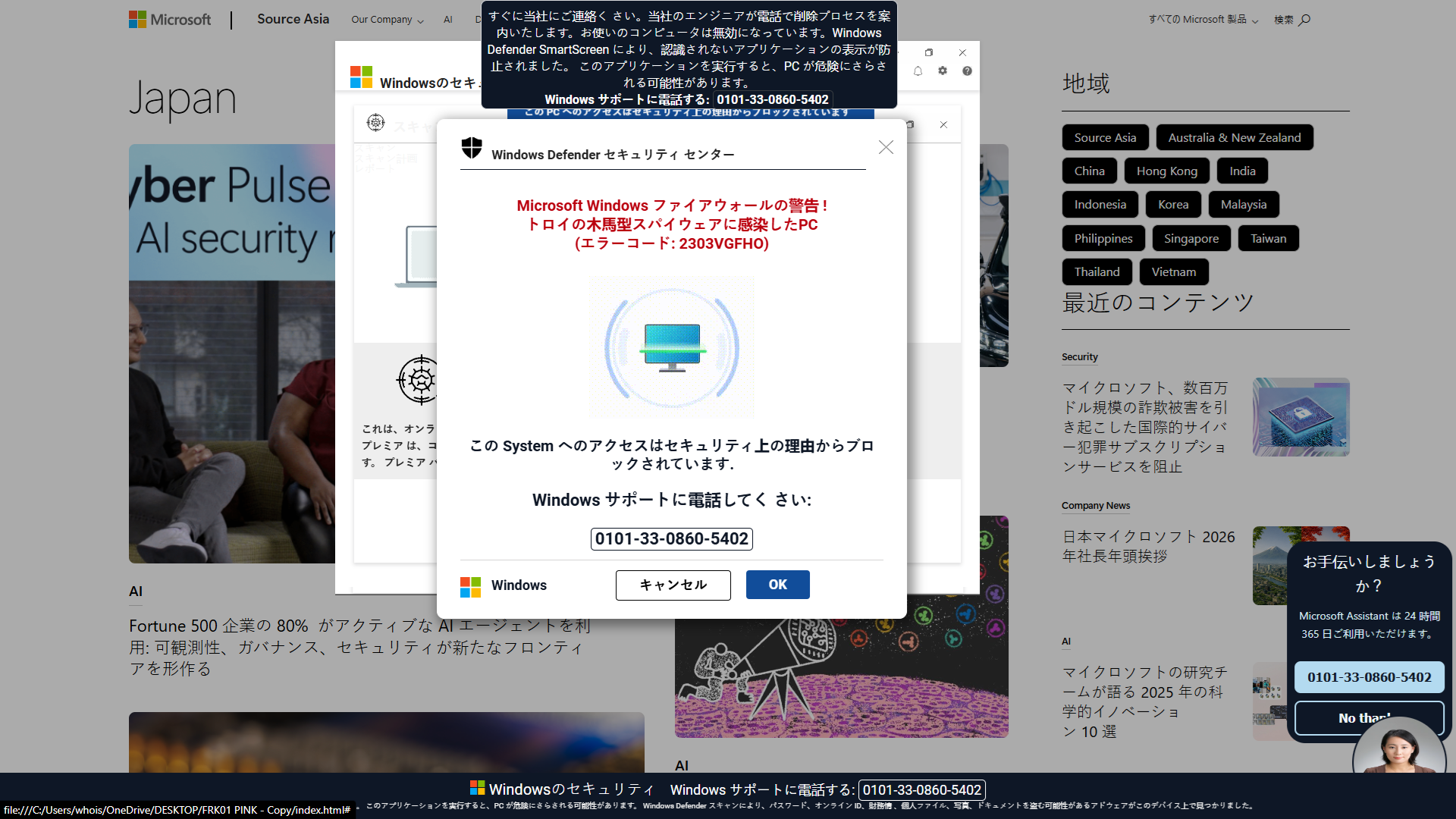This screenshot has width=1456, height=819.
Task: Open the Security news thumbnail image
Action: [x=1301, y=417]
